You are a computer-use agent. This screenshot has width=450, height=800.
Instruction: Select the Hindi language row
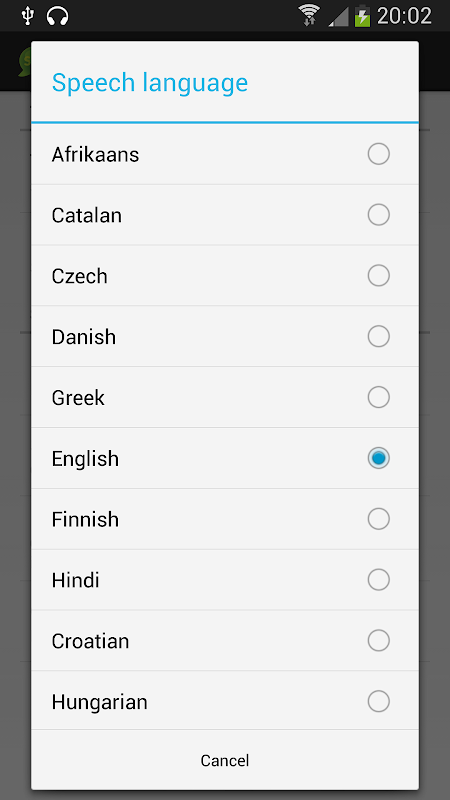pyautogui.click(x=225, y=580)
